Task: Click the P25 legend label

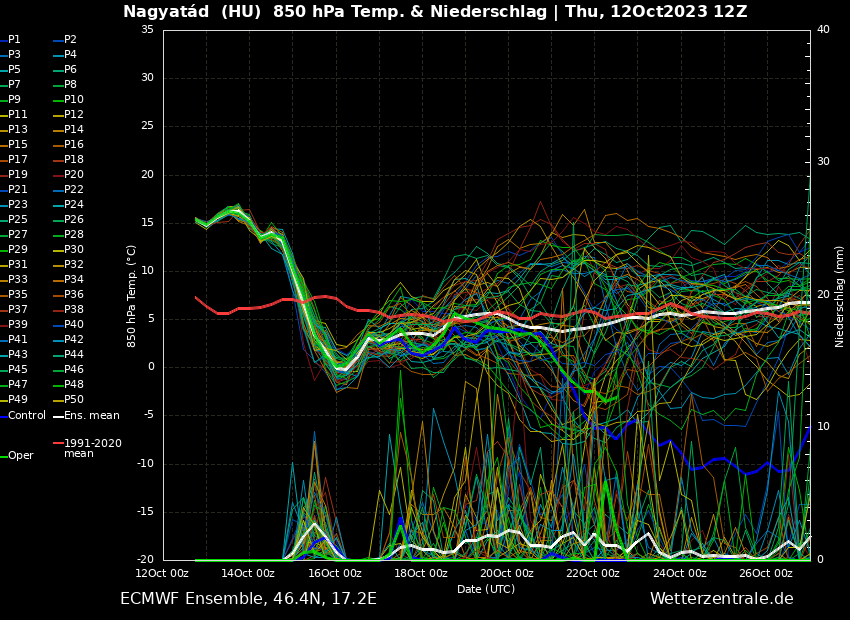Action: (18, 220)
